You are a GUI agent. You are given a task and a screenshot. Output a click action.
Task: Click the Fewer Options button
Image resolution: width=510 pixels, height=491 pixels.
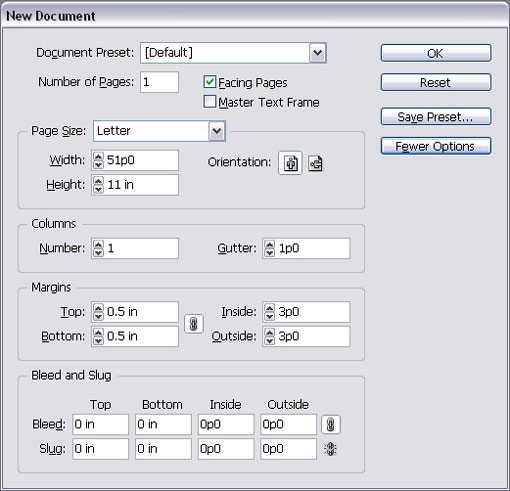pyautogui.click(x=436, y=146)
